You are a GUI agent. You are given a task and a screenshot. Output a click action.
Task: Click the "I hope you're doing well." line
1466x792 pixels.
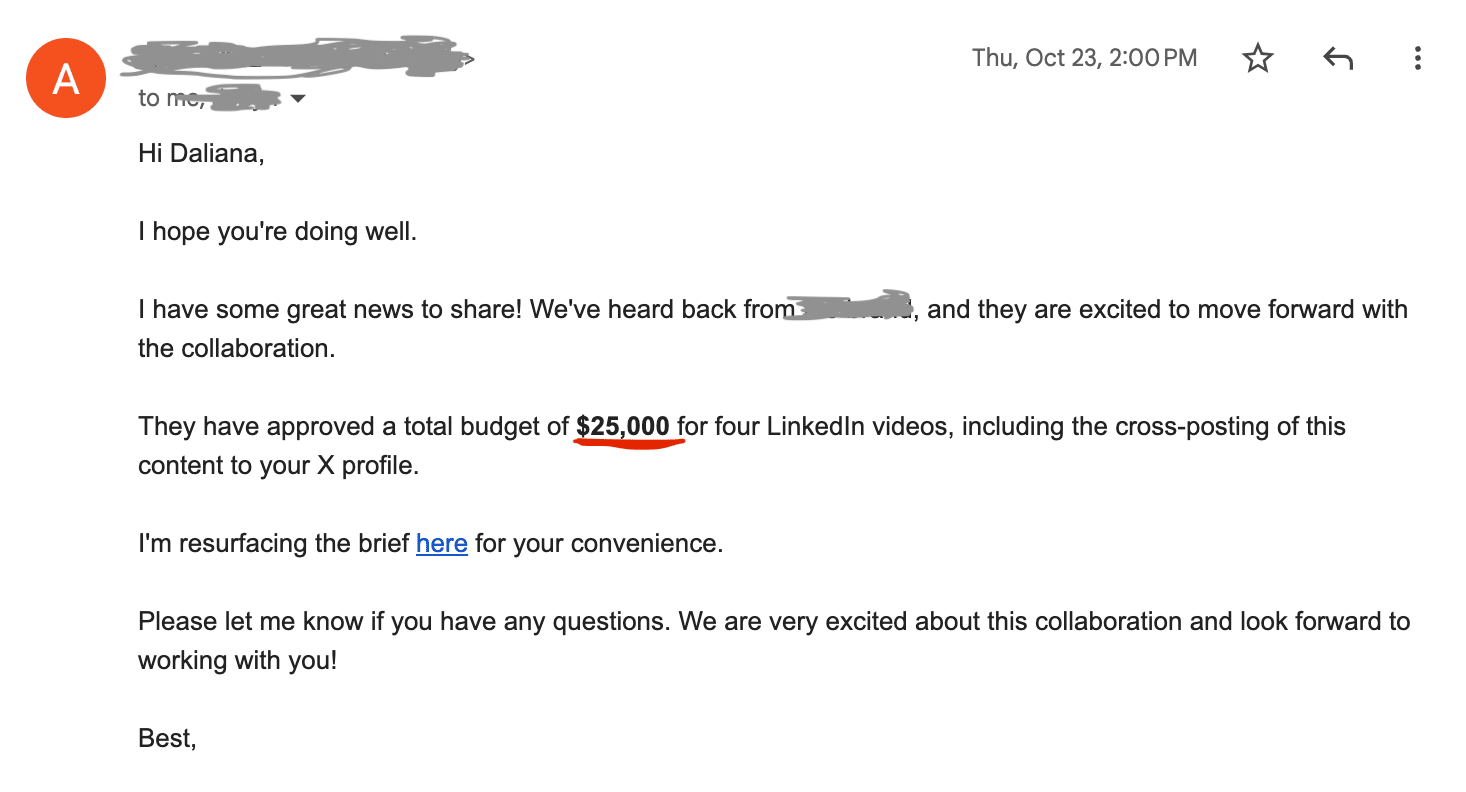pyautogui.click(x=277, y=232)
